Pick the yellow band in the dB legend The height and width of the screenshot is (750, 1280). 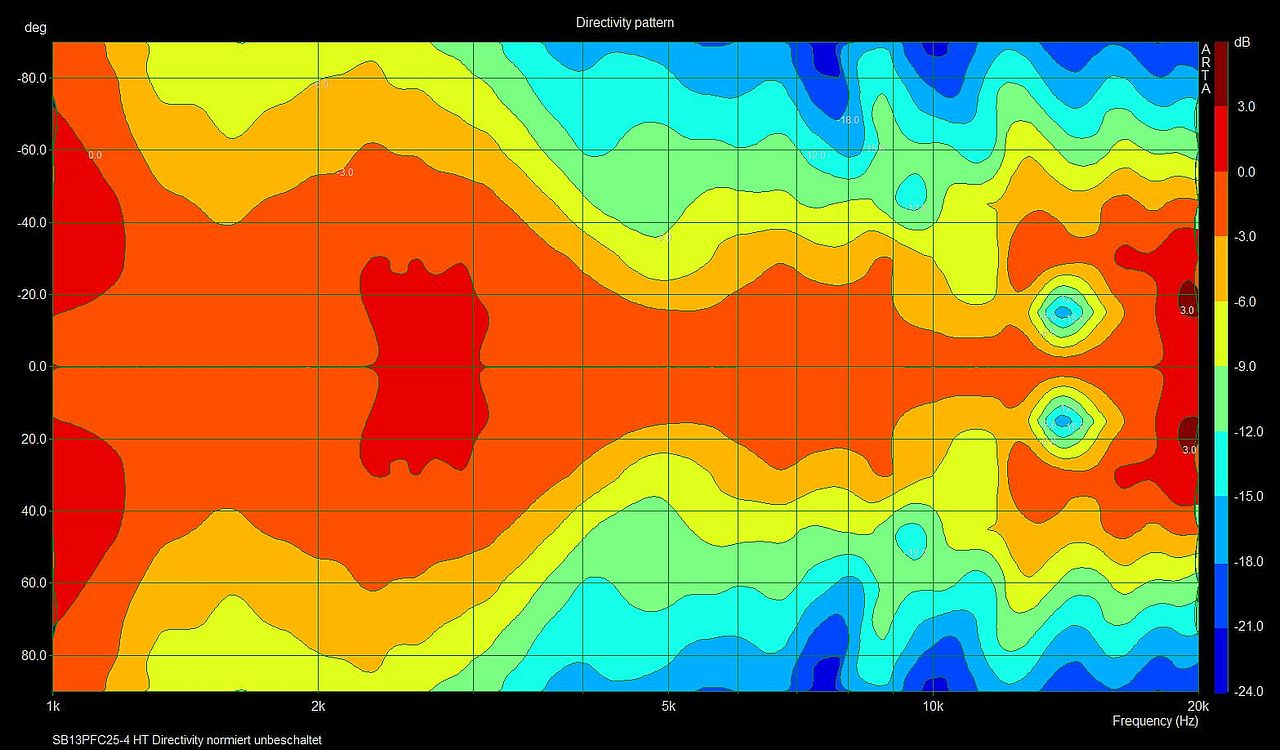pos(1220,334)
